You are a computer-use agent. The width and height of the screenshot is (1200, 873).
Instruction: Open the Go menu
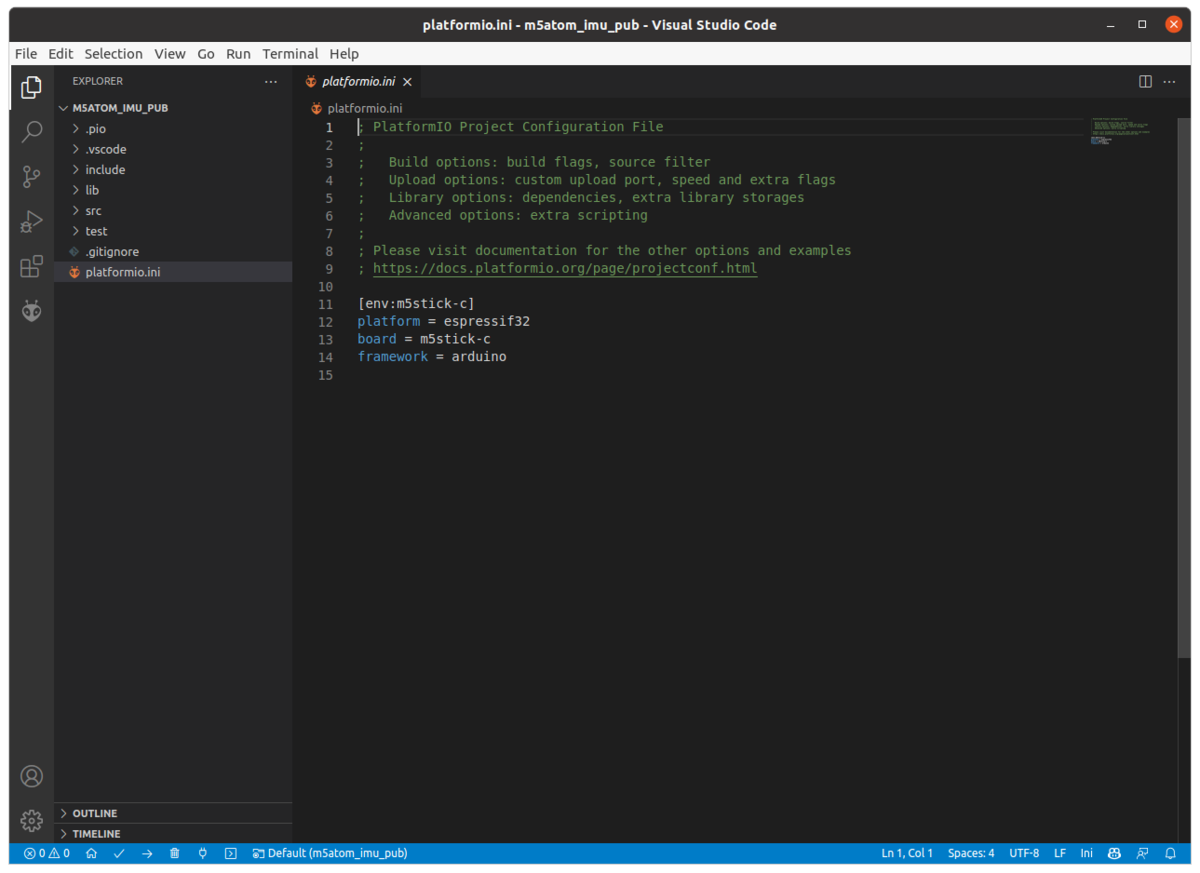206,54
